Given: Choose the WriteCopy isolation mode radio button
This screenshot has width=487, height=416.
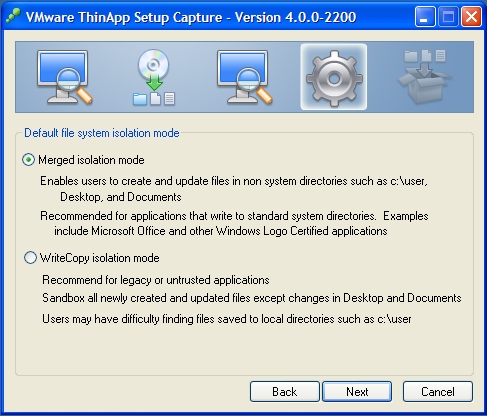Looking at the screenshot, I should tap(30, 258).
